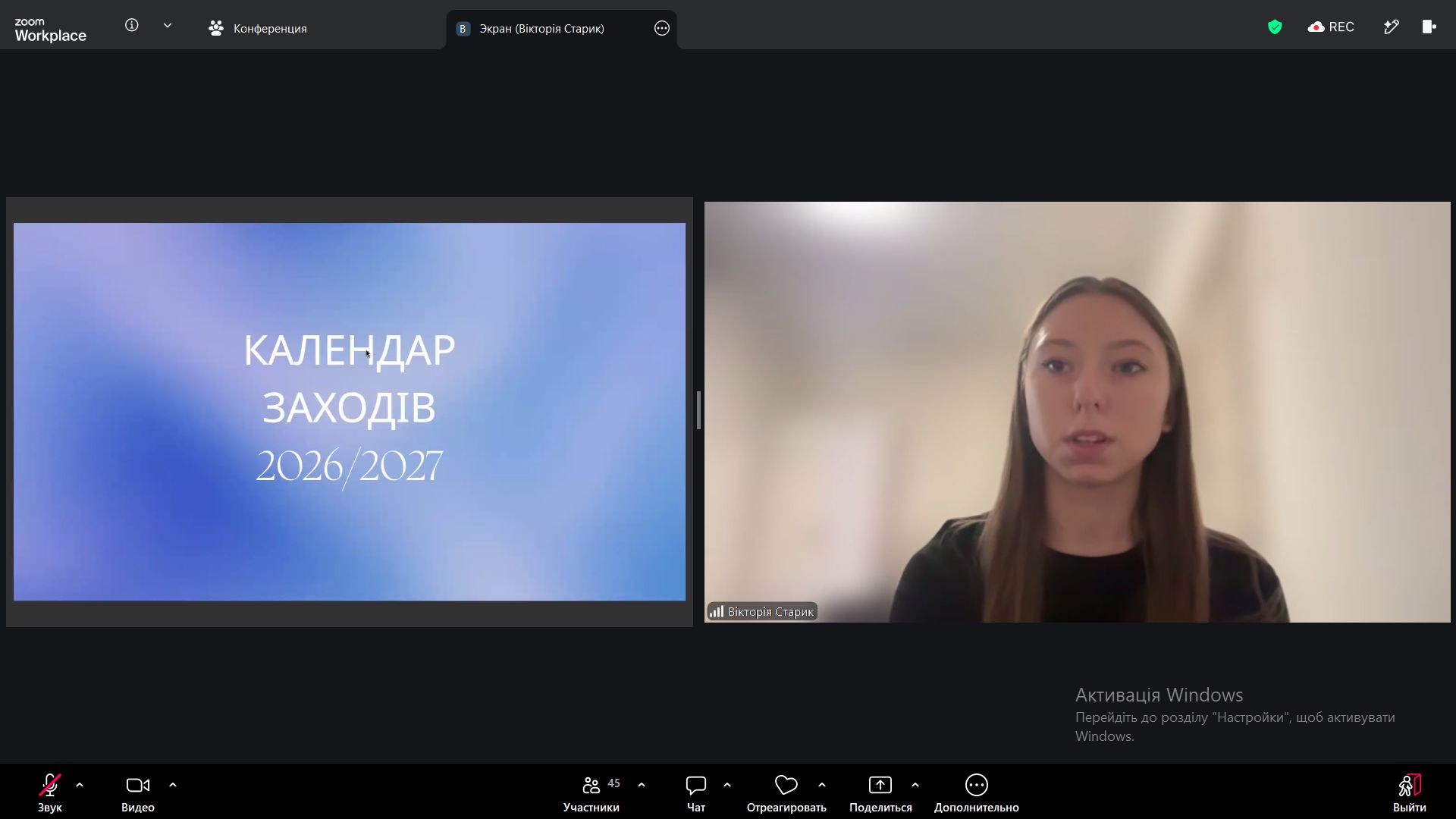
Task: Open options ellipsis on shared screen tab
Action: point(662,29)
